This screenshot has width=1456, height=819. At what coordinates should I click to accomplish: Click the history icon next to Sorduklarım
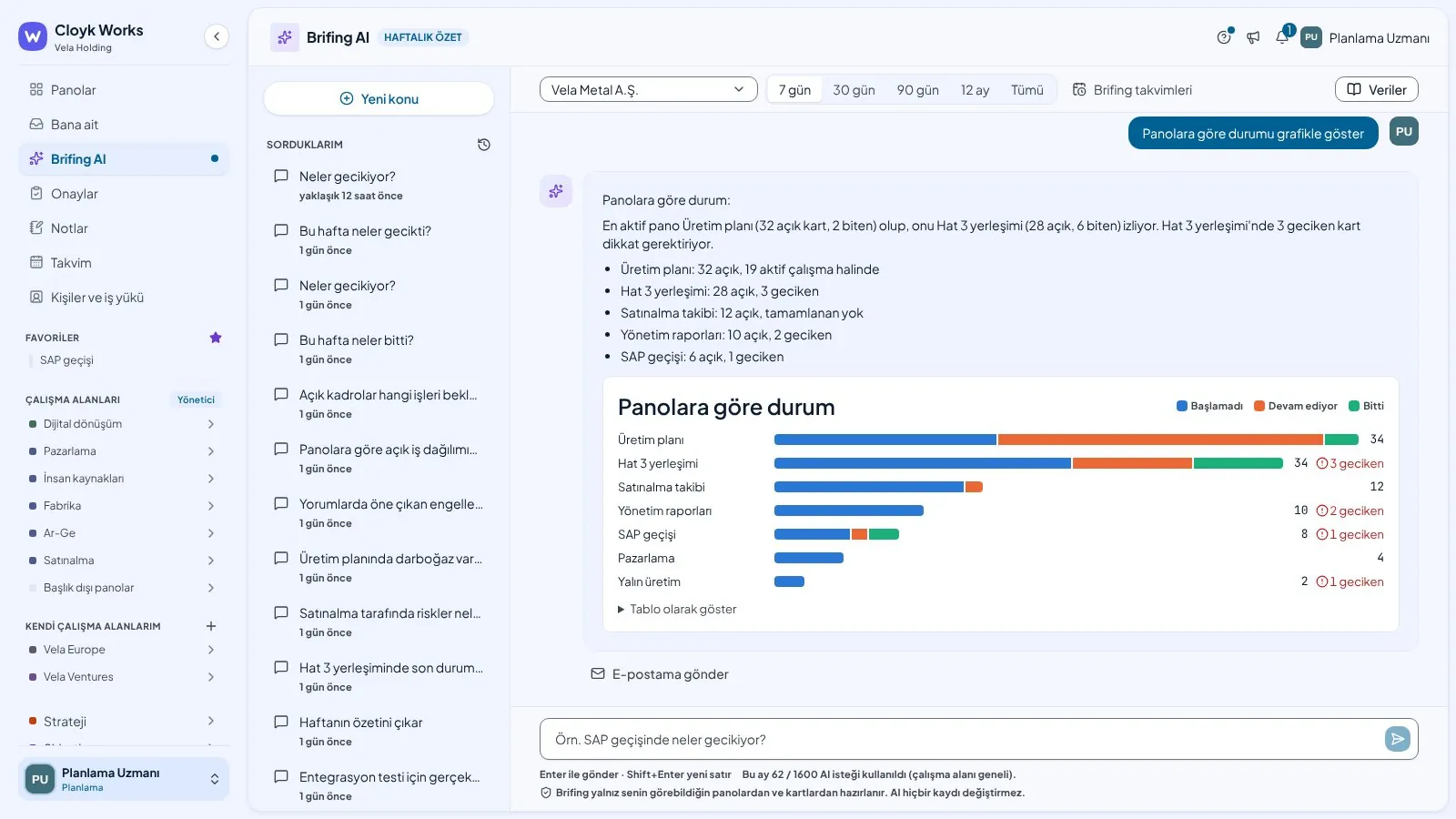pos(484,145)
